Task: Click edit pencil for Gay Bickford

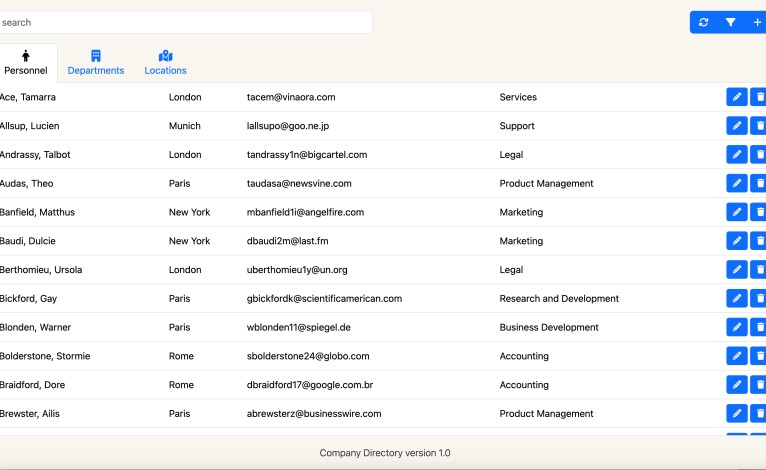Action: pos(736,299)
